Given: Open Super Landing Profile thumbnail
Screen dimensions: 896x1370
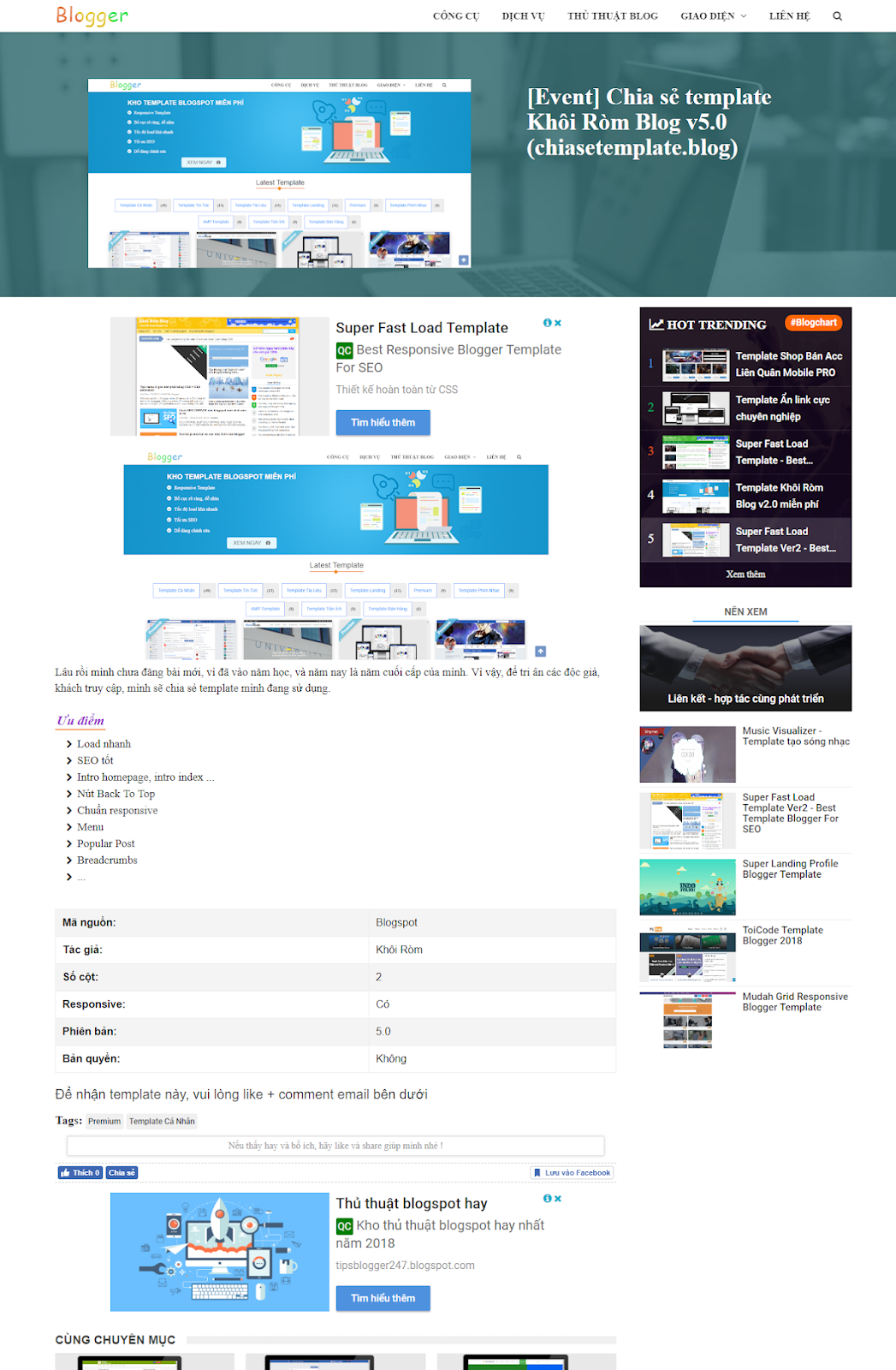Looking at the screenshot, I should [x=687, y=887].
